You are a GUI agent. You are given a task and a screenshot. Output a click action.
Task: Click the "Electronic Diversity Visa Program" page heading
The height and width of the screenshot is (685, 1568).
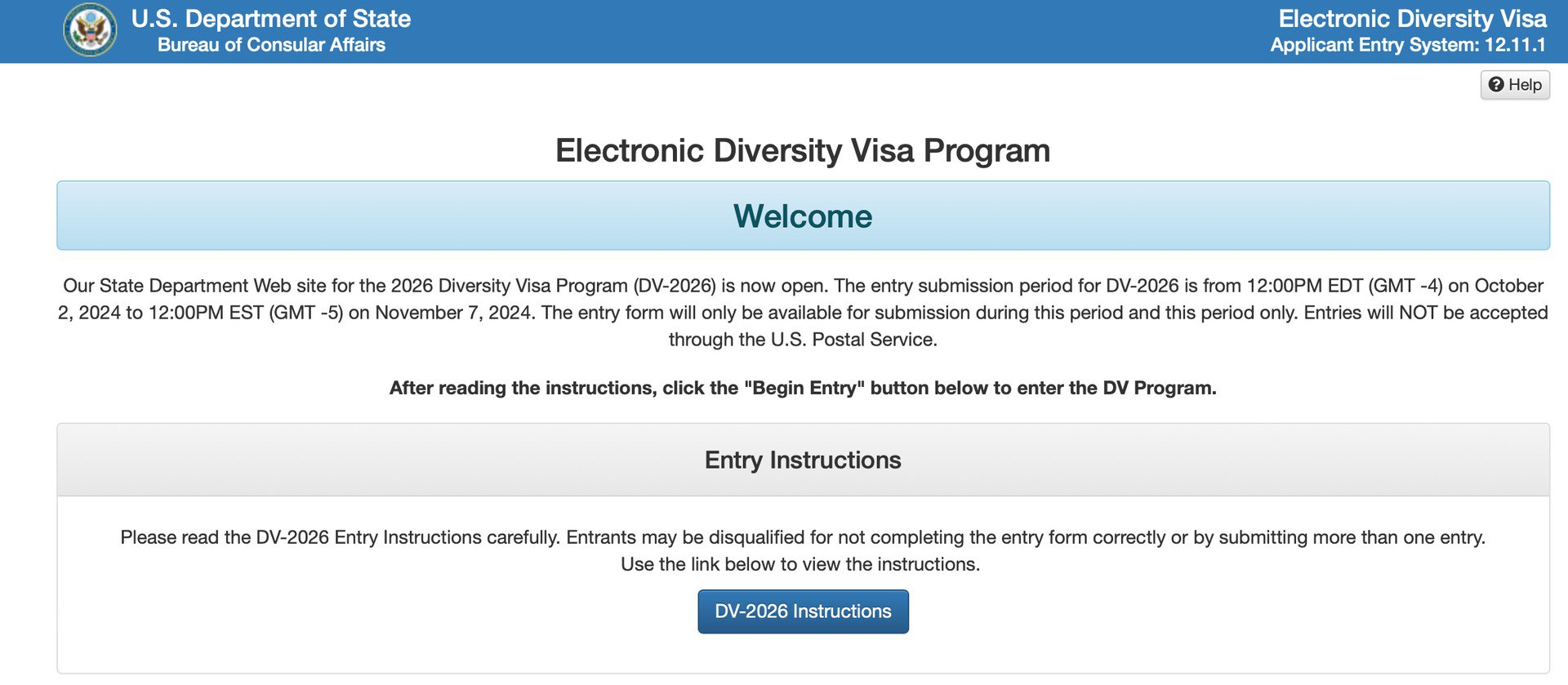pyautogui.click(x=803, y=151)
